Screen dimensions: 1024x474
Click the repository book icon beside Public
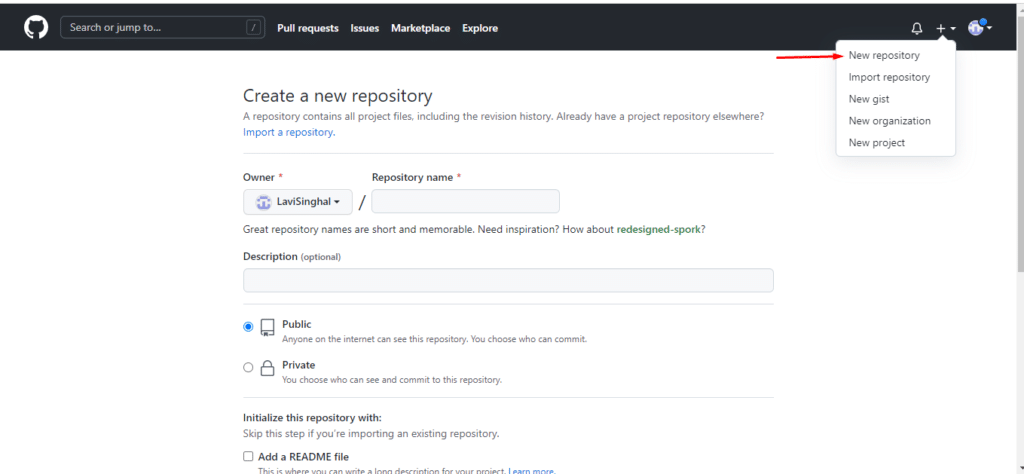coord(267,328)
